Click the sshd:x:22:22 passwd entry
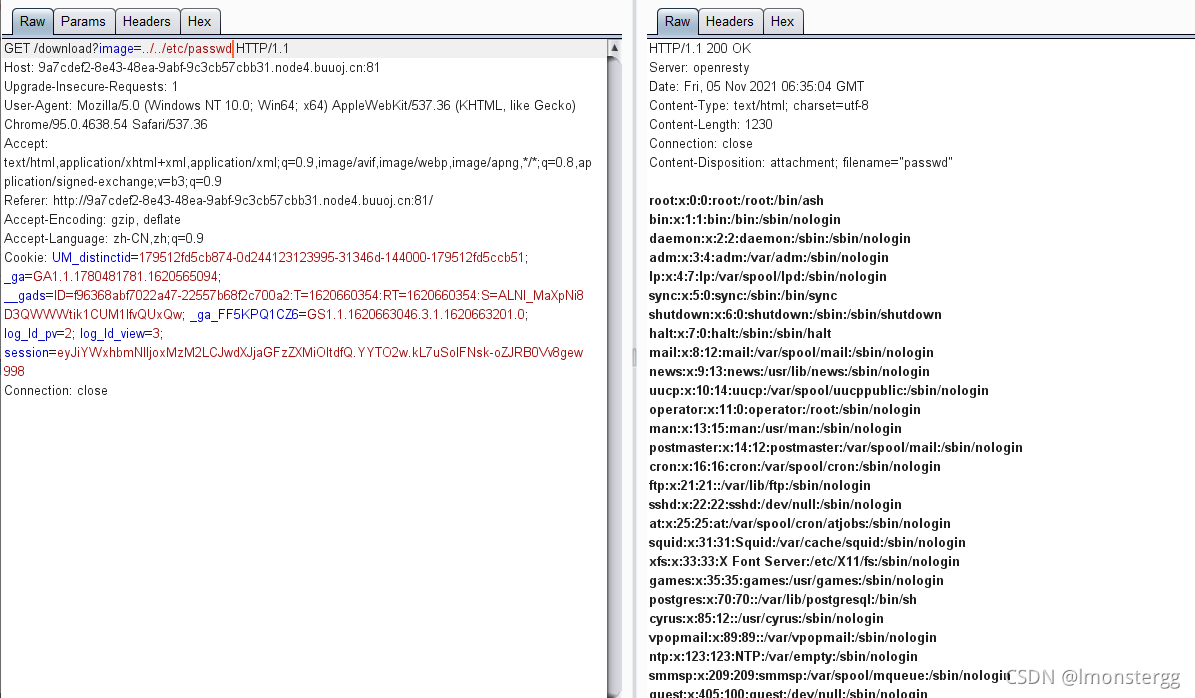1195x698 pixels. pyautogui.click(x=775, y=506)
